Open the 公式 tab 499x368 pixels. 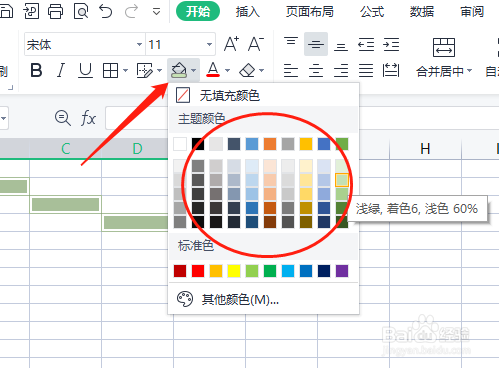372,12
